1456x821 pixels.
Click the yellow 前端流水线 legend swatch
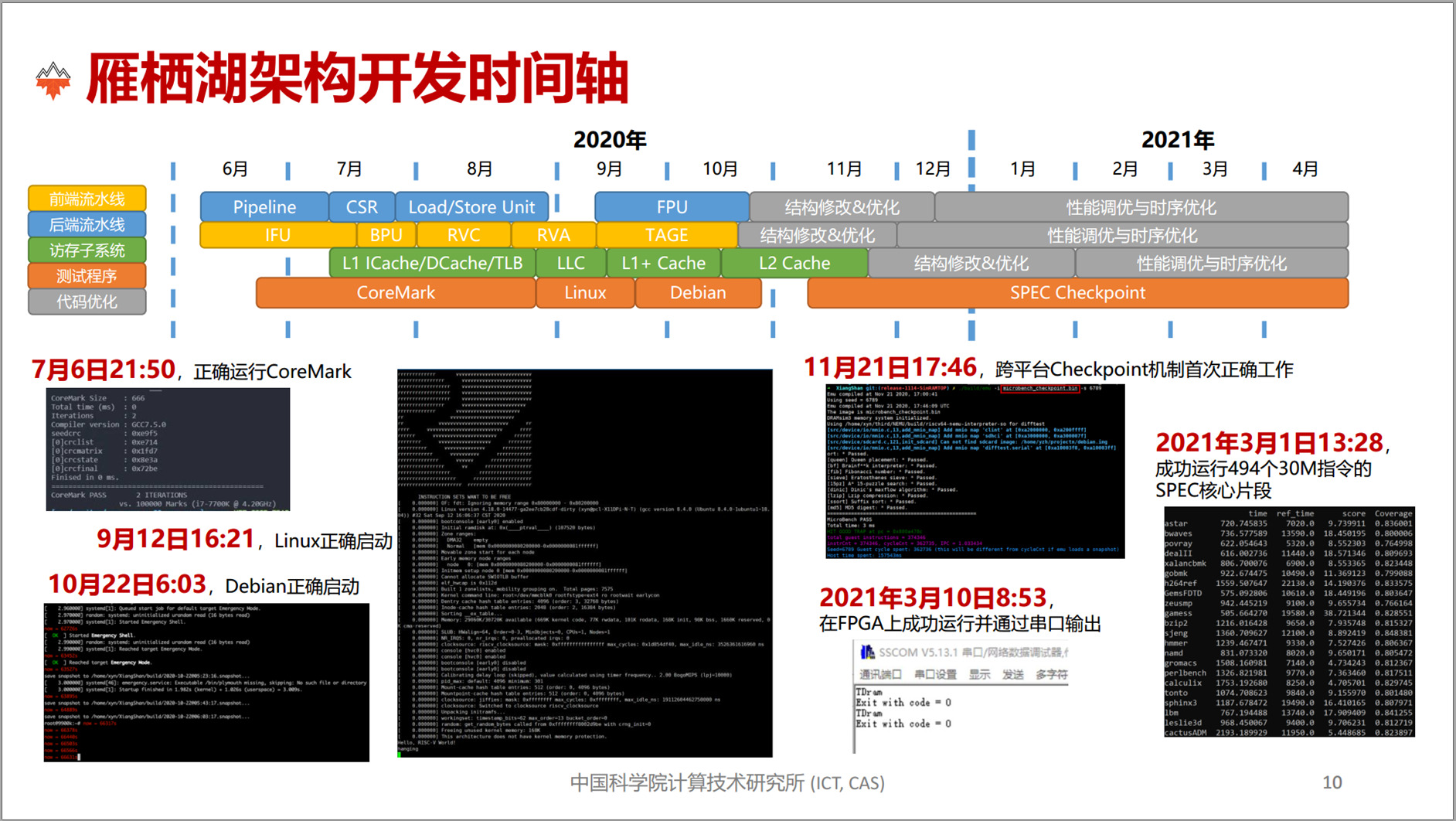coord(87,199)
